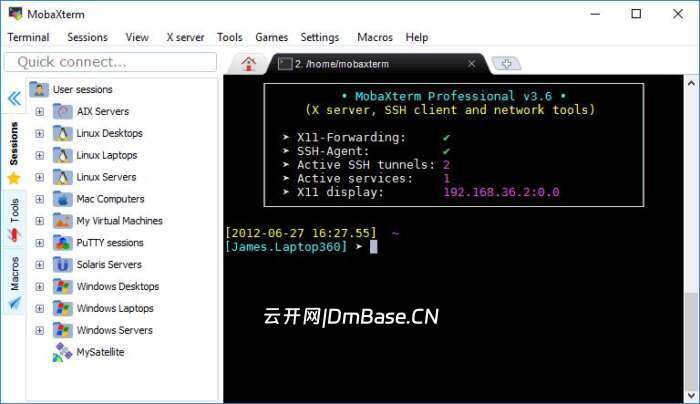This screenshot has width=700, height=404.
Task: Click the Quick connect input field
Action: click(x=111, y=62)
